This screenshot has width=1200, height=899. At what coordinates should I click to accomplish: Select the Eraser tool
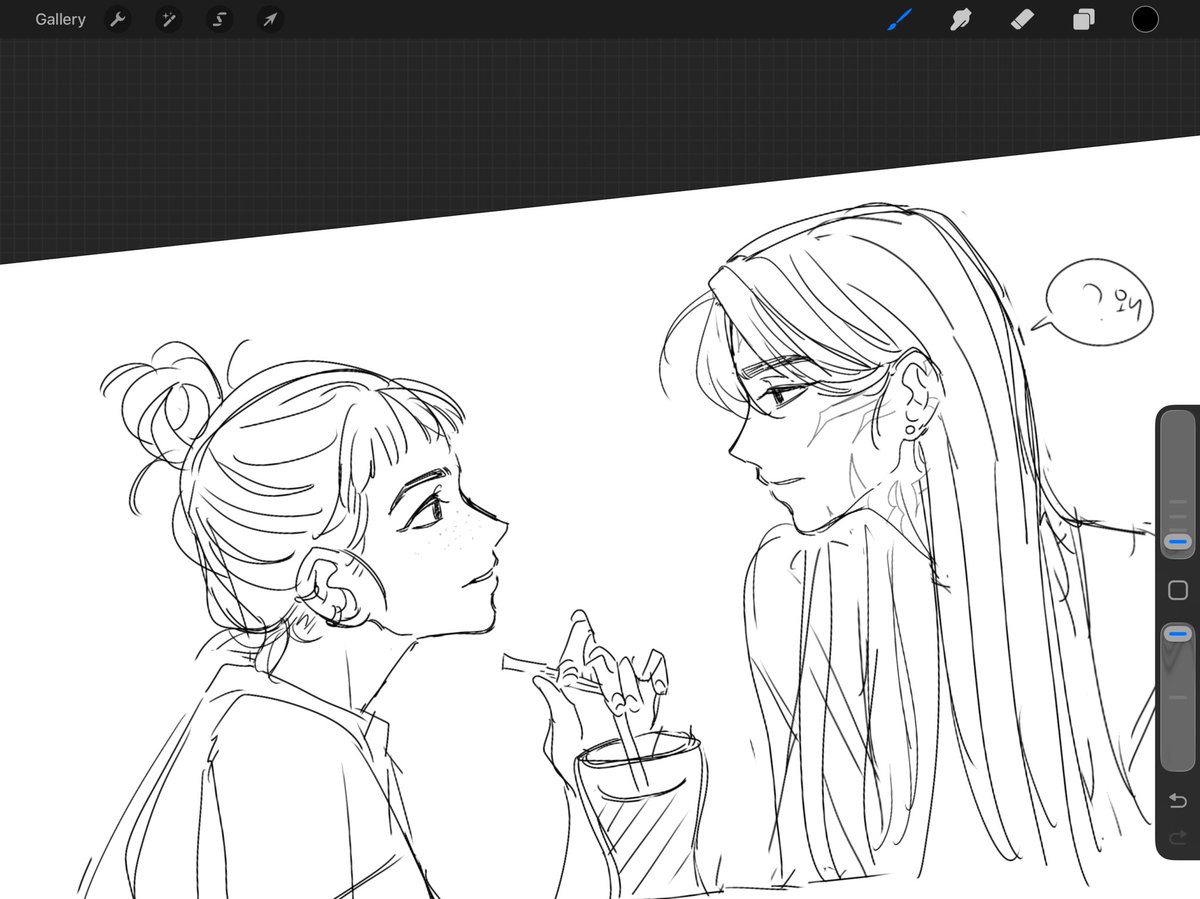click(x=1022, y=19)
